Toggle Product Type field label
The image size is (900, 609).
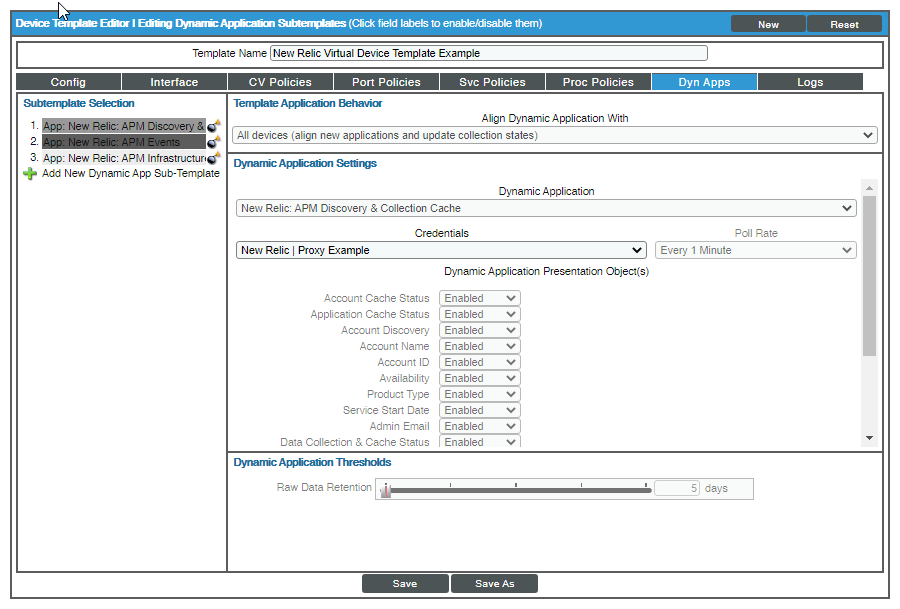(398, 394)
